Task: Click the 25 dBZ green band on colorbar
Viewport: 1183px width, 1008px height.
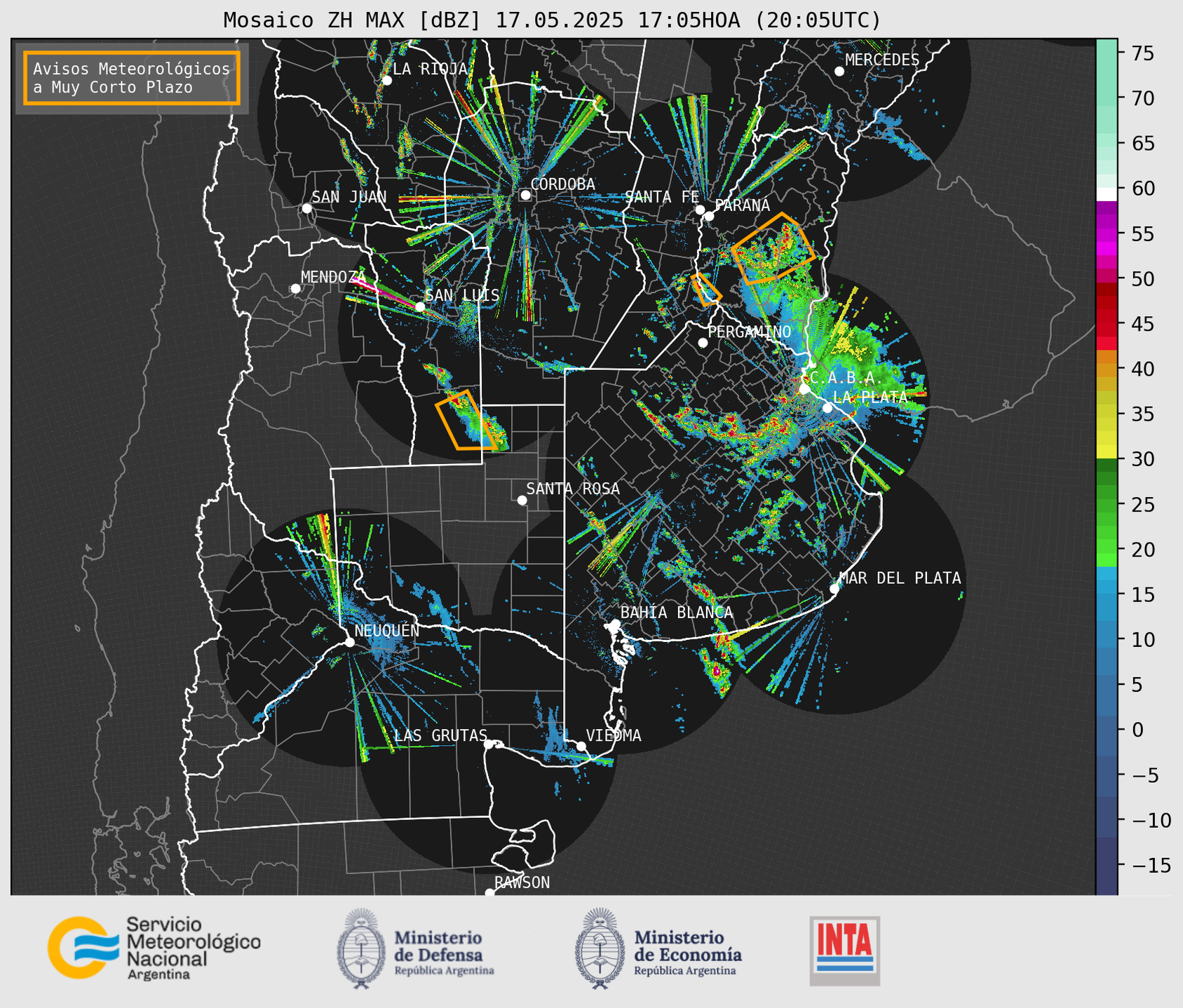Action: pyautogui.click(x=1107, y=505)
